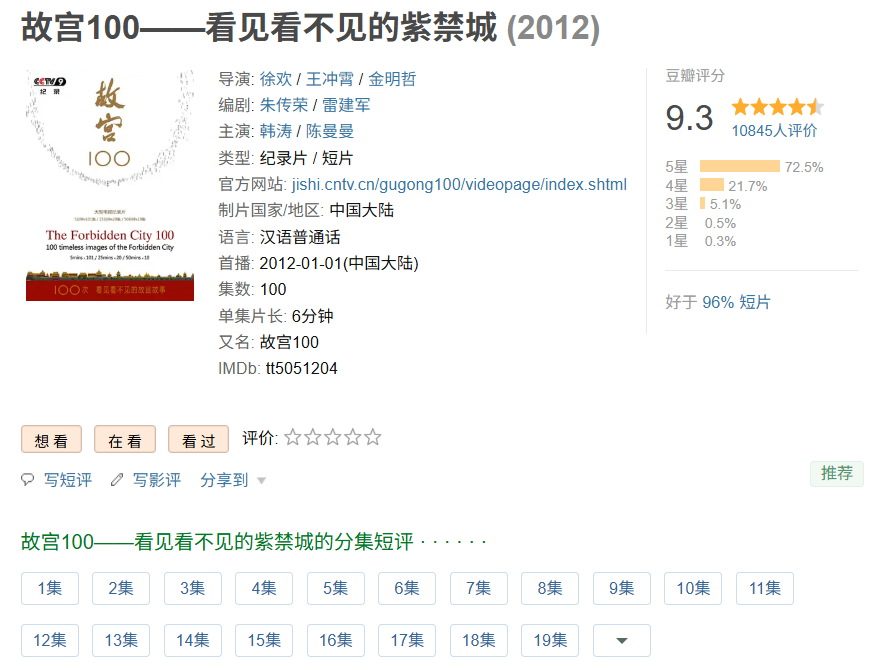Open episode 18集 reviews
The width and height of the screenshot is (882, 670).
click(479, 640)
